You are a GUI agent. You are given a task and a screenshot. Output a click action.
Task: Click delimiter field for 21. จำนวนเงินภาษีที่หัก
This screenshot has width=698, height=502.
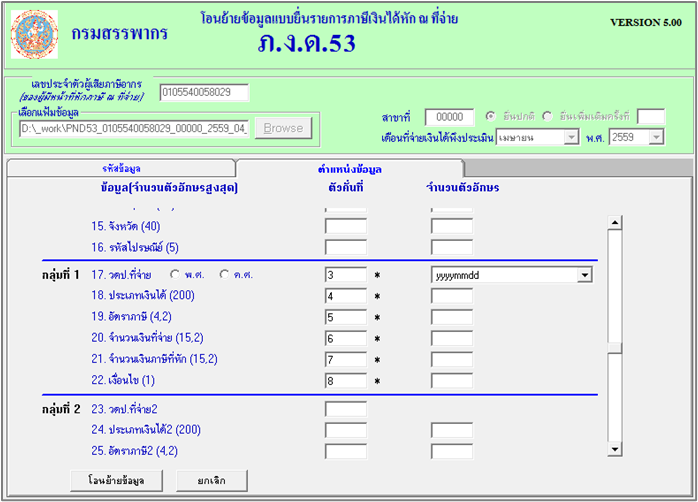tap(346, 360)
